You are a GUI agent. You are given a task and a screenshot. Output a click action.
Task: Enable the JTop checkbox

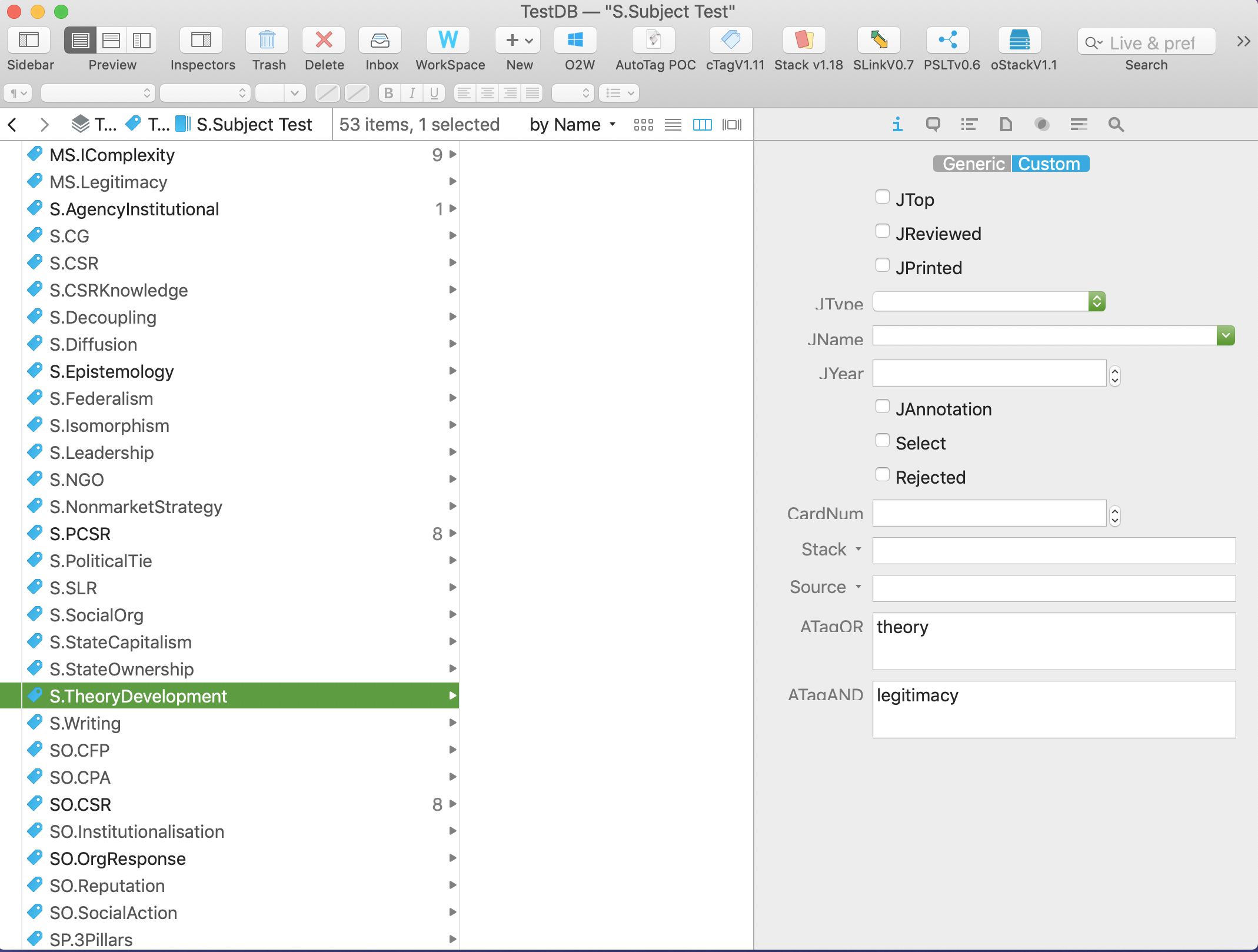pos(882,197)
